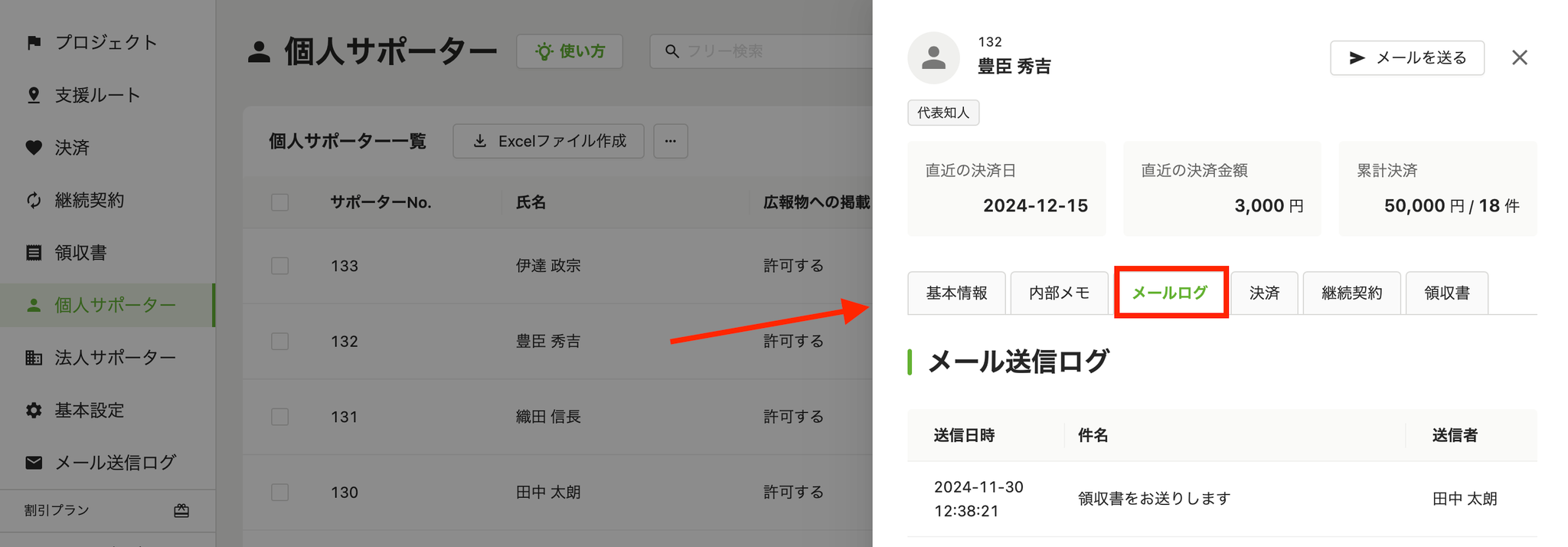
Task: Check the checkbox for row 132
Action: [280, 341]
